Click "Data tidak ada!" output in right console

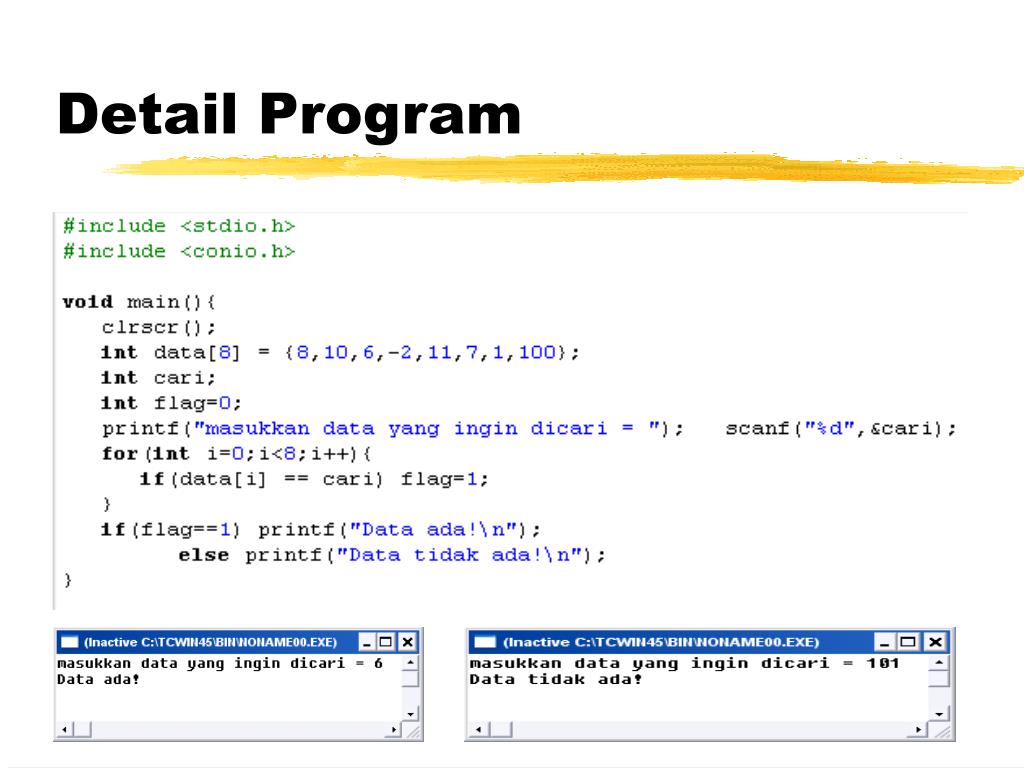556,680
